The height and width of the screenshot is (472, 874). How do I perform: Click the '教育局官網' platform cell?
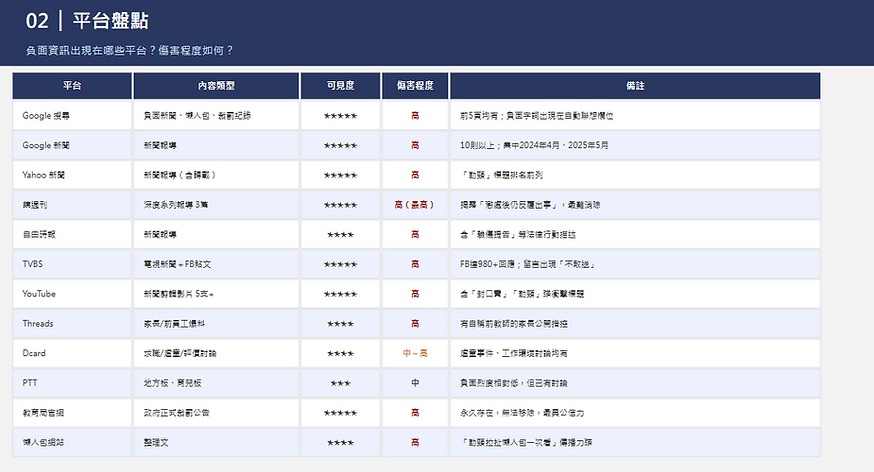click(72, 413)
